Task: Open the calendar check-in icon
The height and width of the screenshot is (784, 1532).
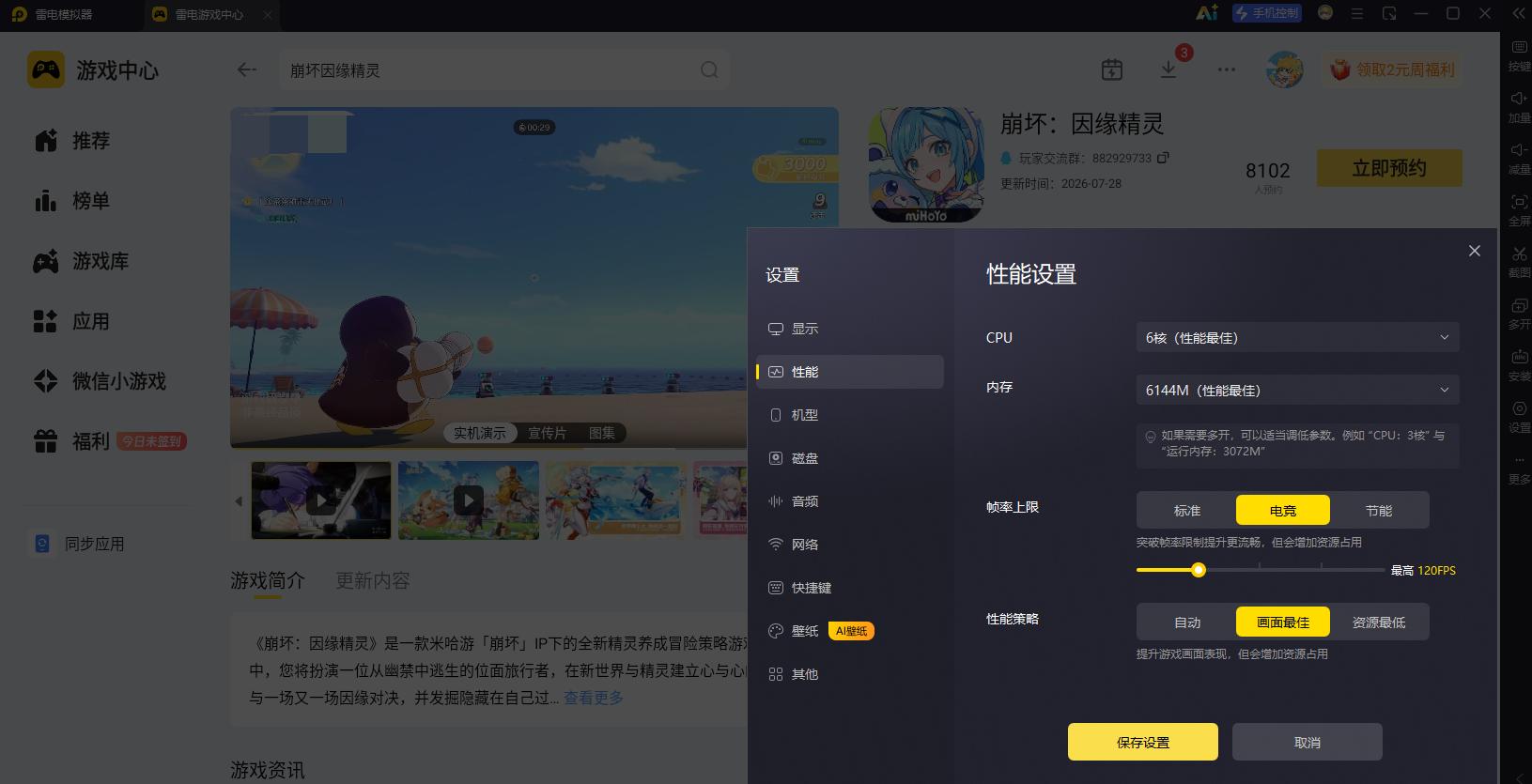Action: click(1112, 69)
